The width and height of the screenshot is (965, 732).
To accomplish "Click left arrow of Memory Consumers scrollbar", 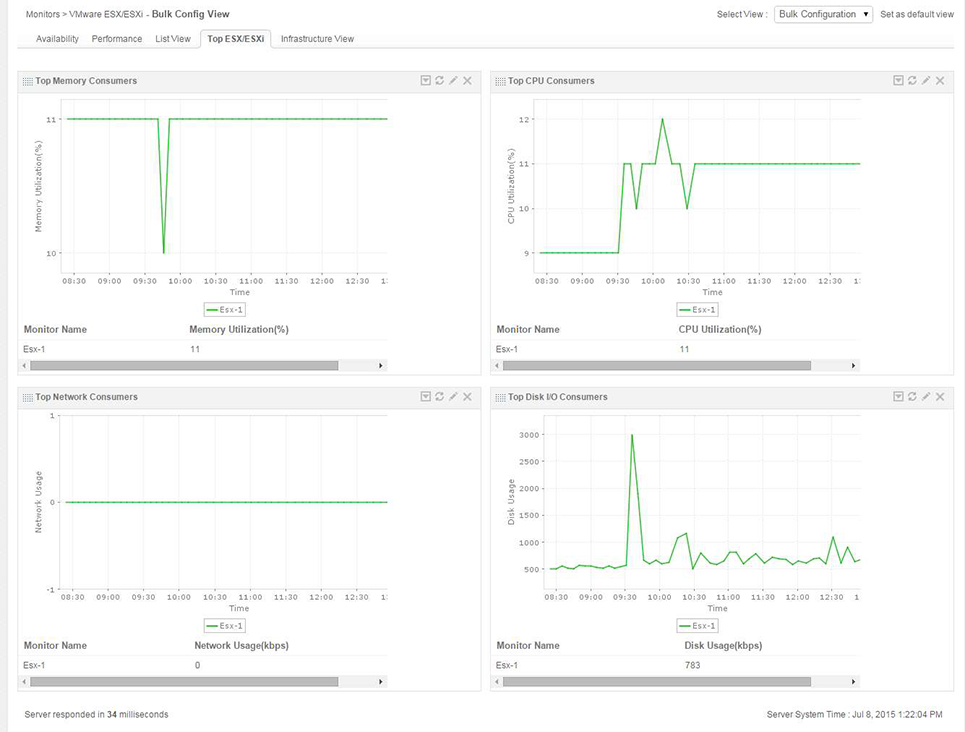I will 24,366.
